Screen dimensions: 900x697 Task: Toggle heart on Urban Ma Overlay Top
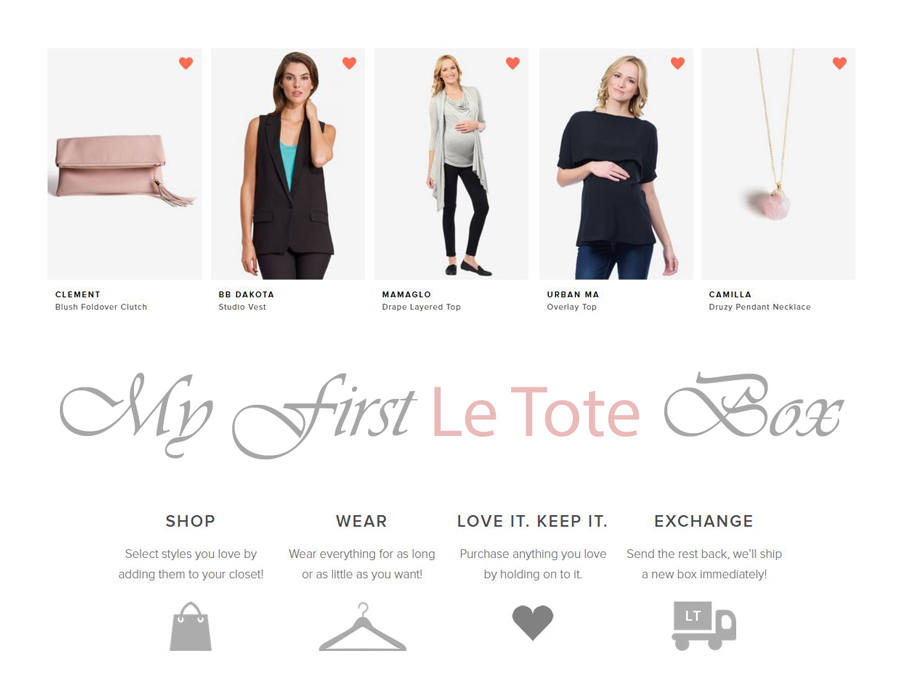pyautogui.click(x=677, y=63)
